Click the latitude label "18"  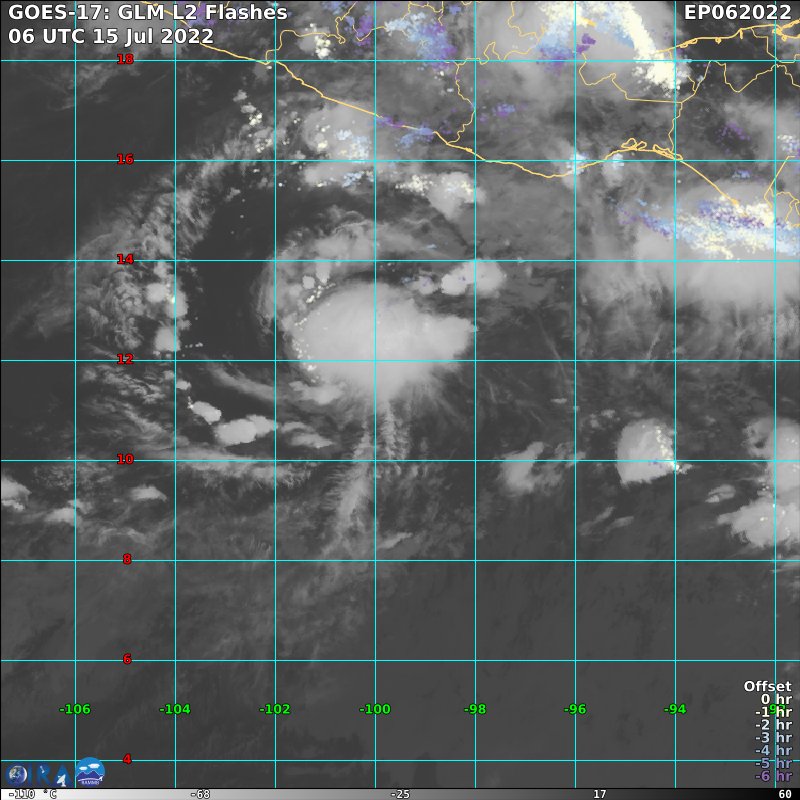[x=125, y=59]
